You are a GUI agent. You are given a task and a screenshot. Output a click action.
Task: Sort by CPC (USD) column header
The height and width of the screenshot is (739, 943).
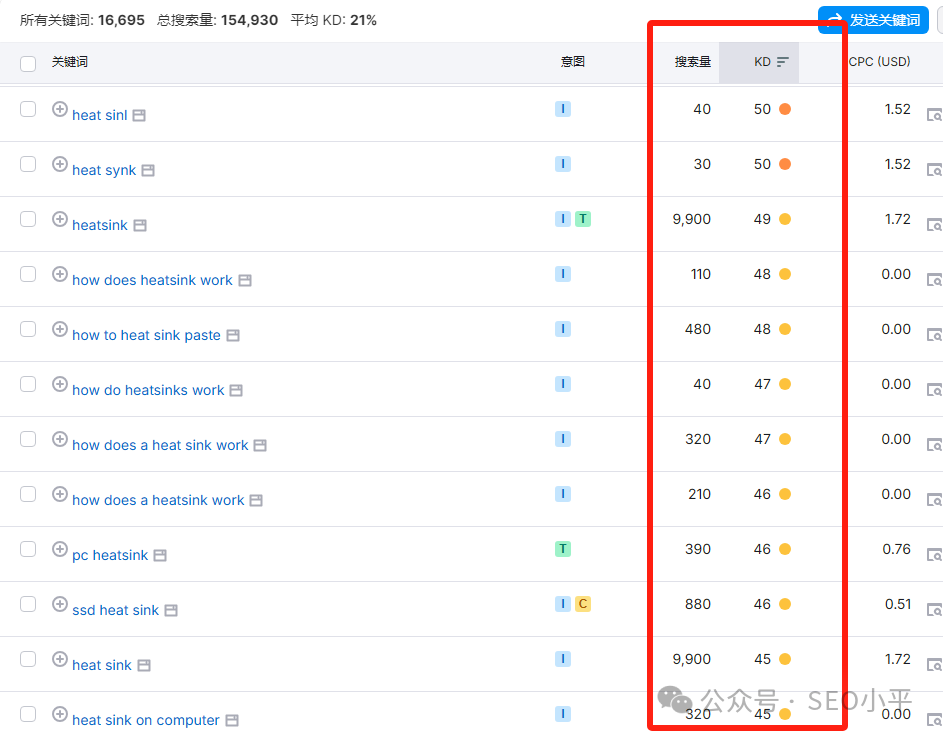point(879,62)
